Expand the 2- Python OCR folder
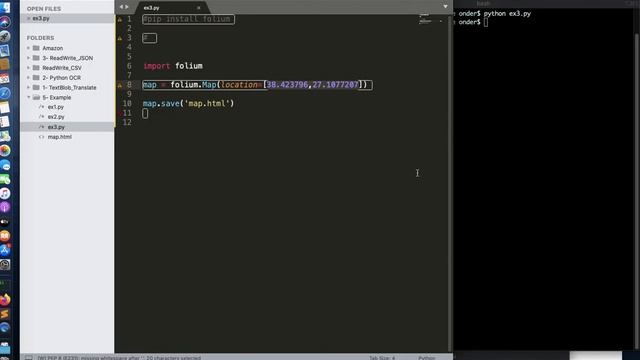This screenshot has height=360, width=640. coord(29,78)
